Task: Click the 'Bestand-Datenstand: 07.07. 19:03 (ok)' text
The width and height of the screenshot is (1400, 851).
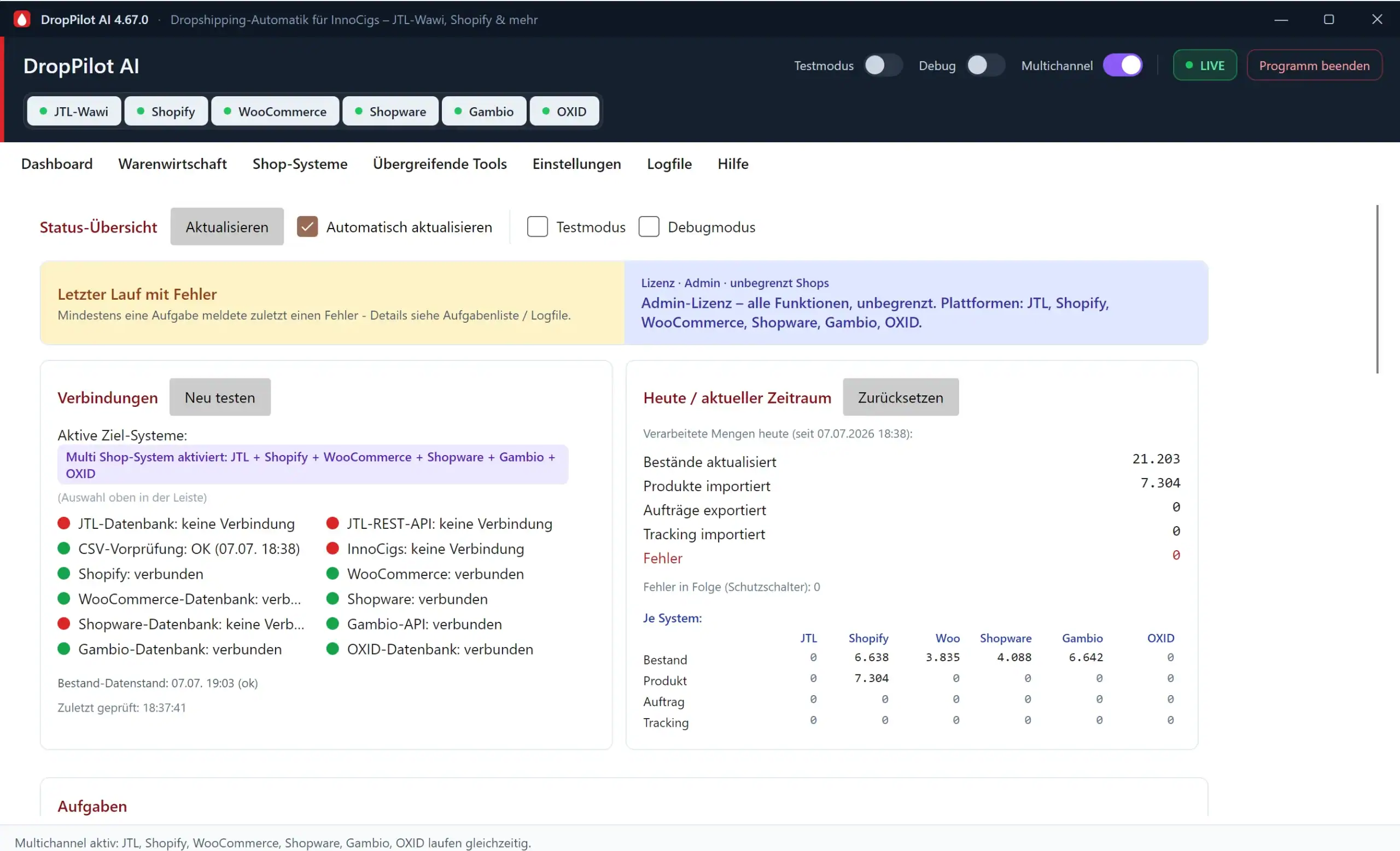Action: pos(157,683)
